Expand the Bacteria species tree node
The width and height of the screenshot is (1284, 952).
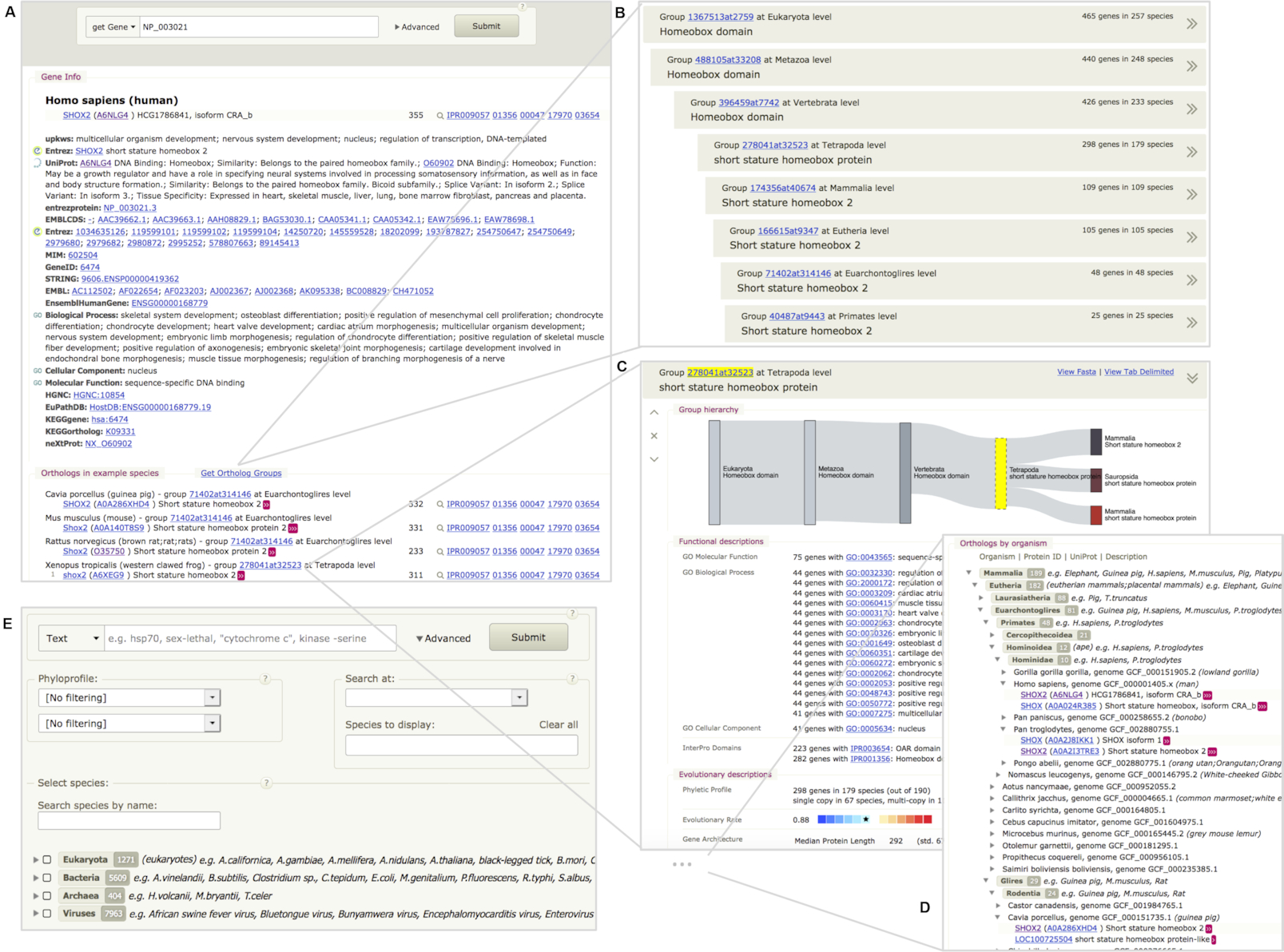35,878
